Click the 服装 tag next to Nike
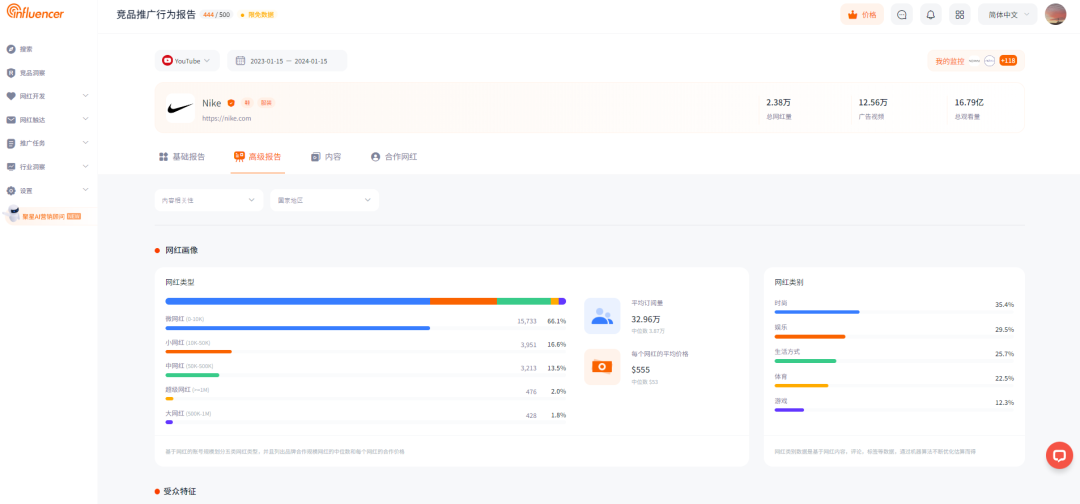Image resolution: width=1080 pixels, height=504 pixels. pyautogui.click(x=266, y=103)
